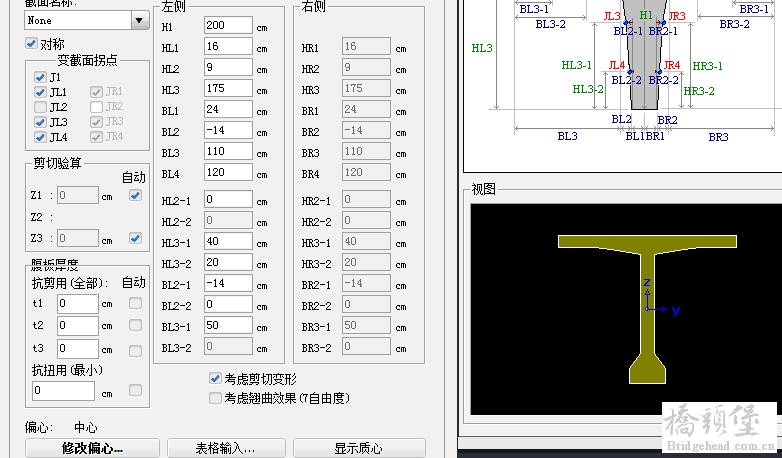Enable the t3 自动 checkbox
Screen dimensions: 782x458
coord(135,351)
